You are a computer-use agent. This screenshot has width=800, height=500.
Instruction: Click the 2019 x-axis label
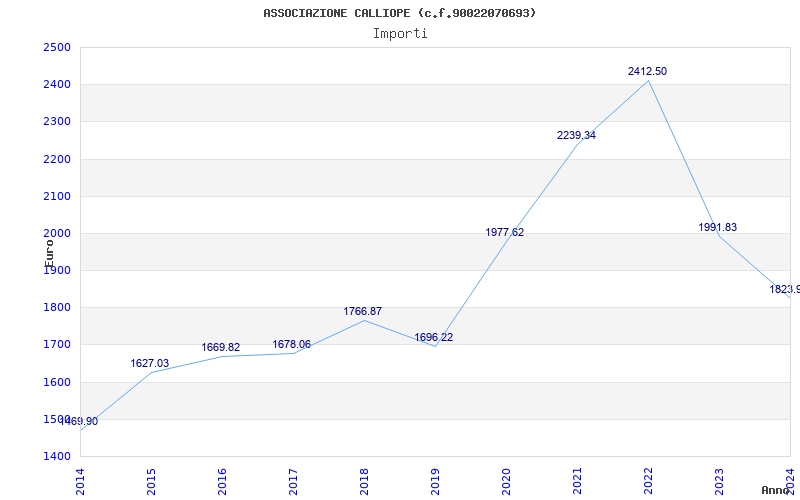(x=435, y=482)
